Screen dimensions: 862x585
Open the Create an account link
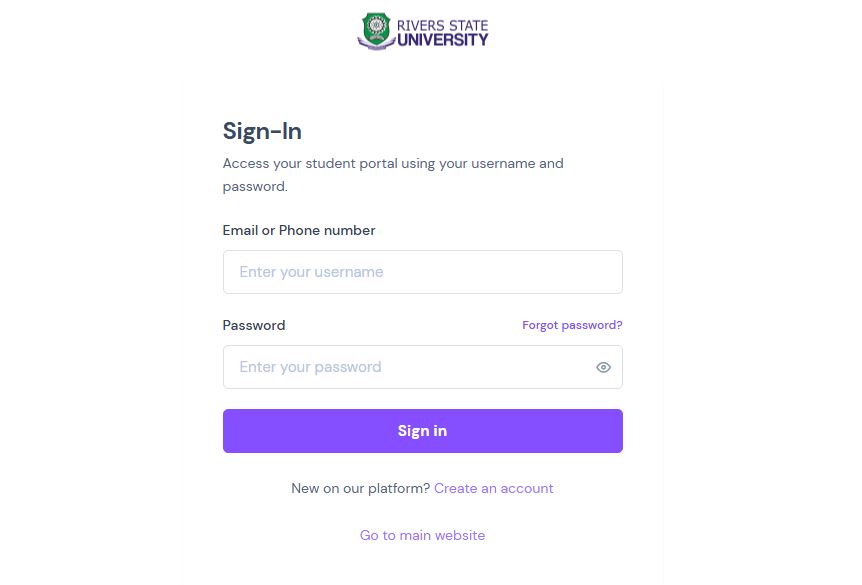click(x=493, y=489)
